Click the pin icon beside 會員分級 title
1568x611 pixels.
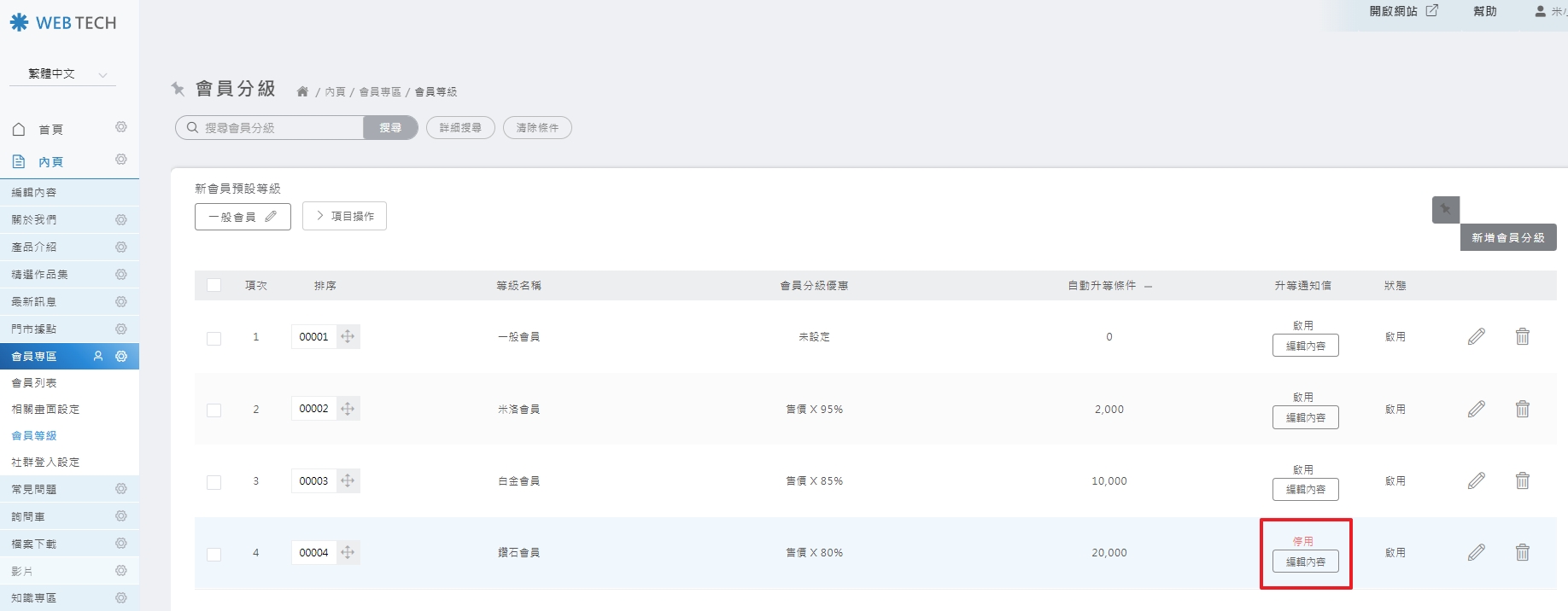[x=178, y=89]
